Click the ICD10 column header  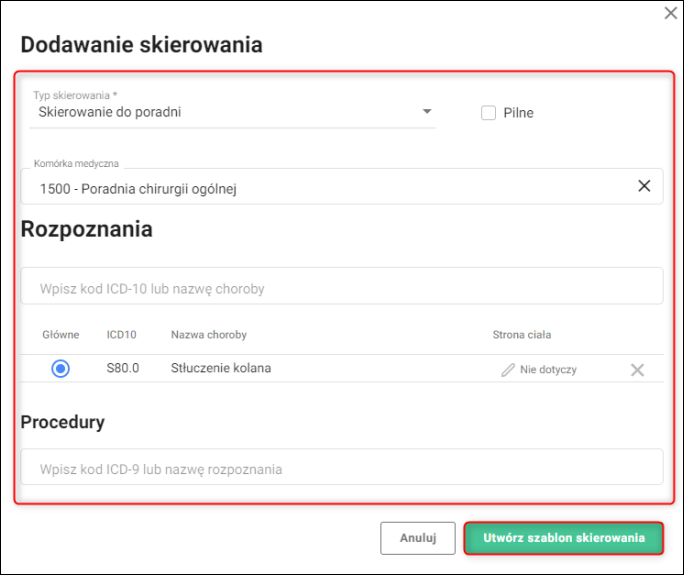121,334
